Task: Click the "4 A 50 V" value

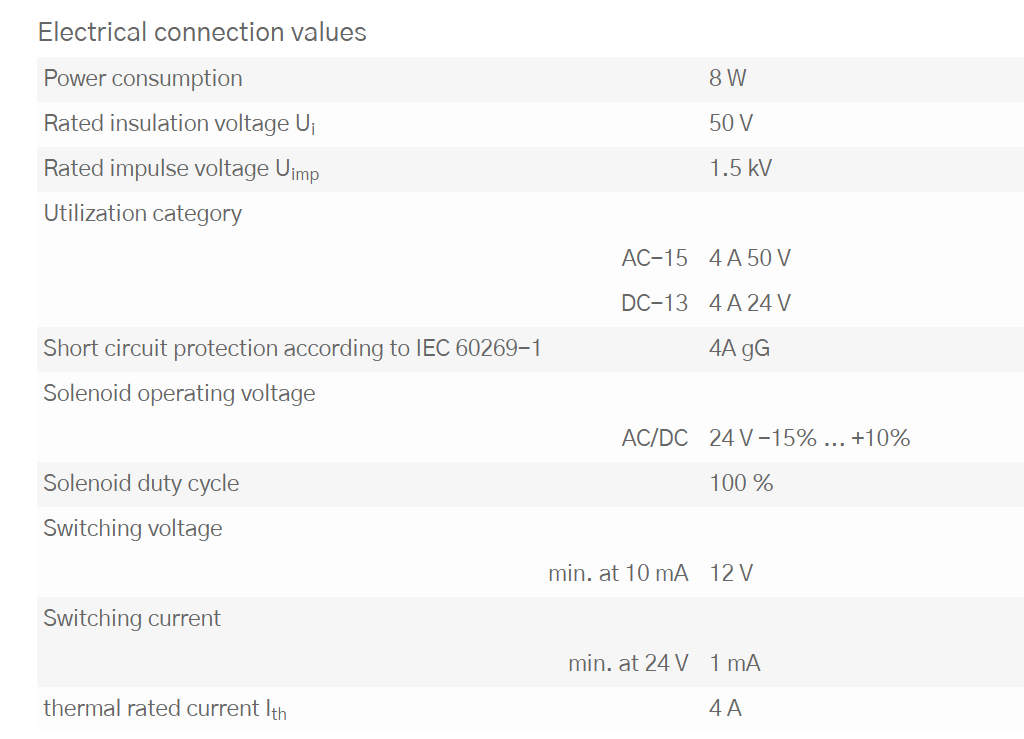Action: pos(749,258)
